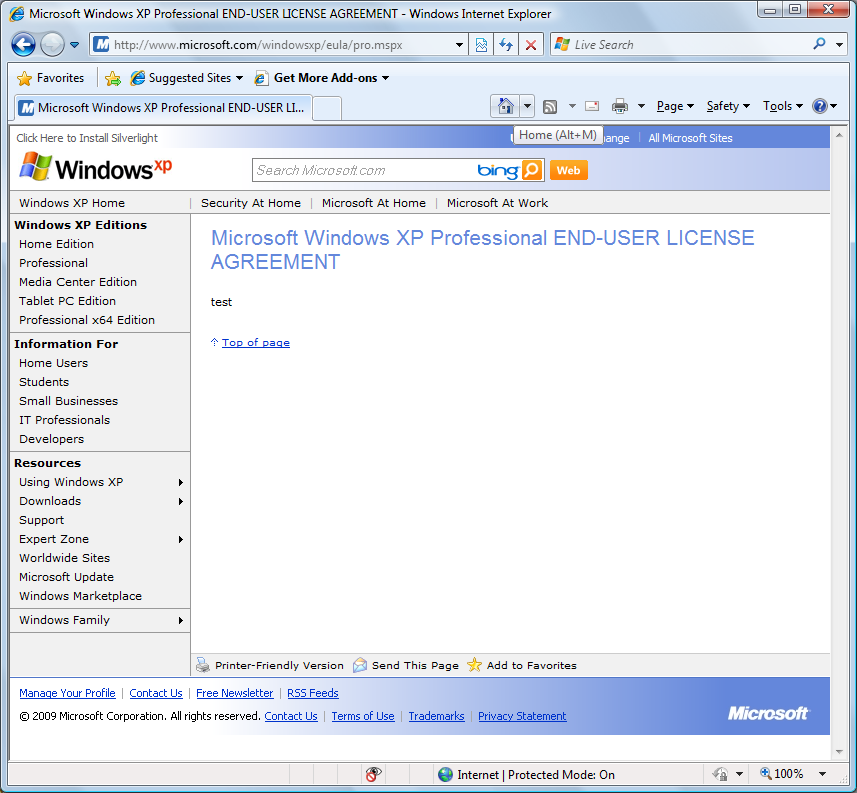Click the browser Back arrow button
Screen dimensions: 857x793
(24, 45)
